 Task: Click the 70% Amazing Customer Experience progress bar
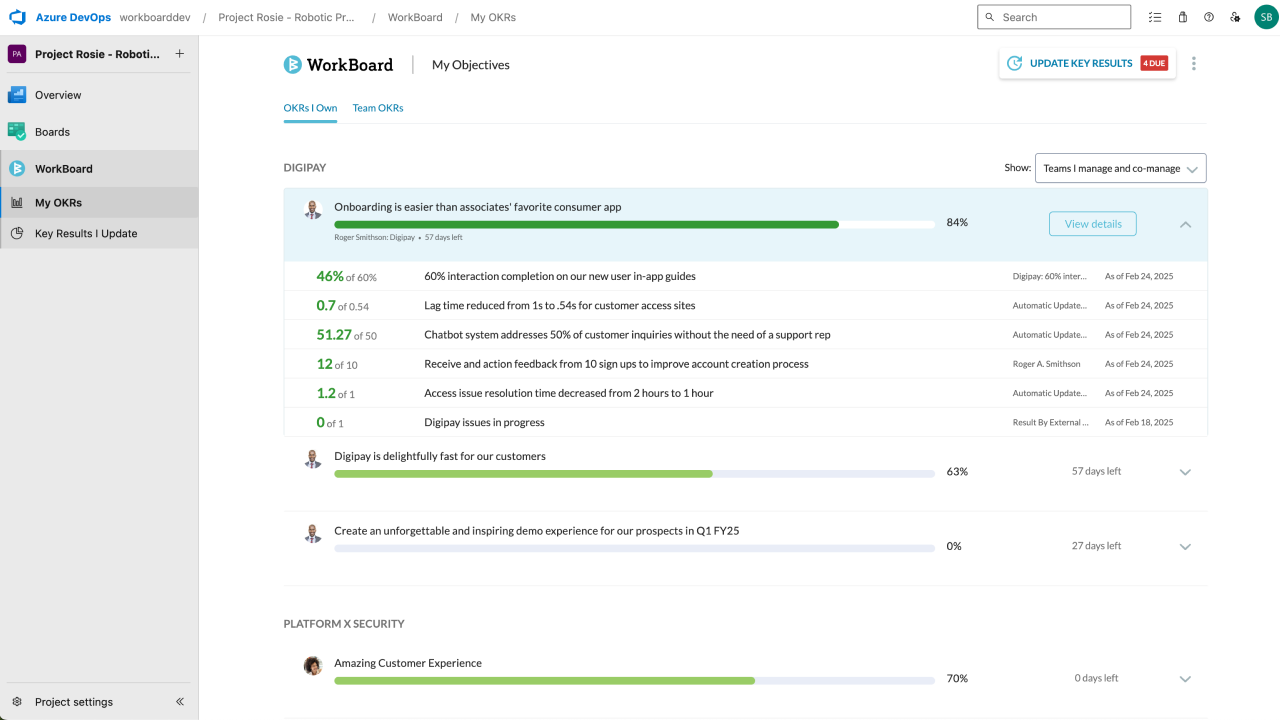(x=634, y=680)
